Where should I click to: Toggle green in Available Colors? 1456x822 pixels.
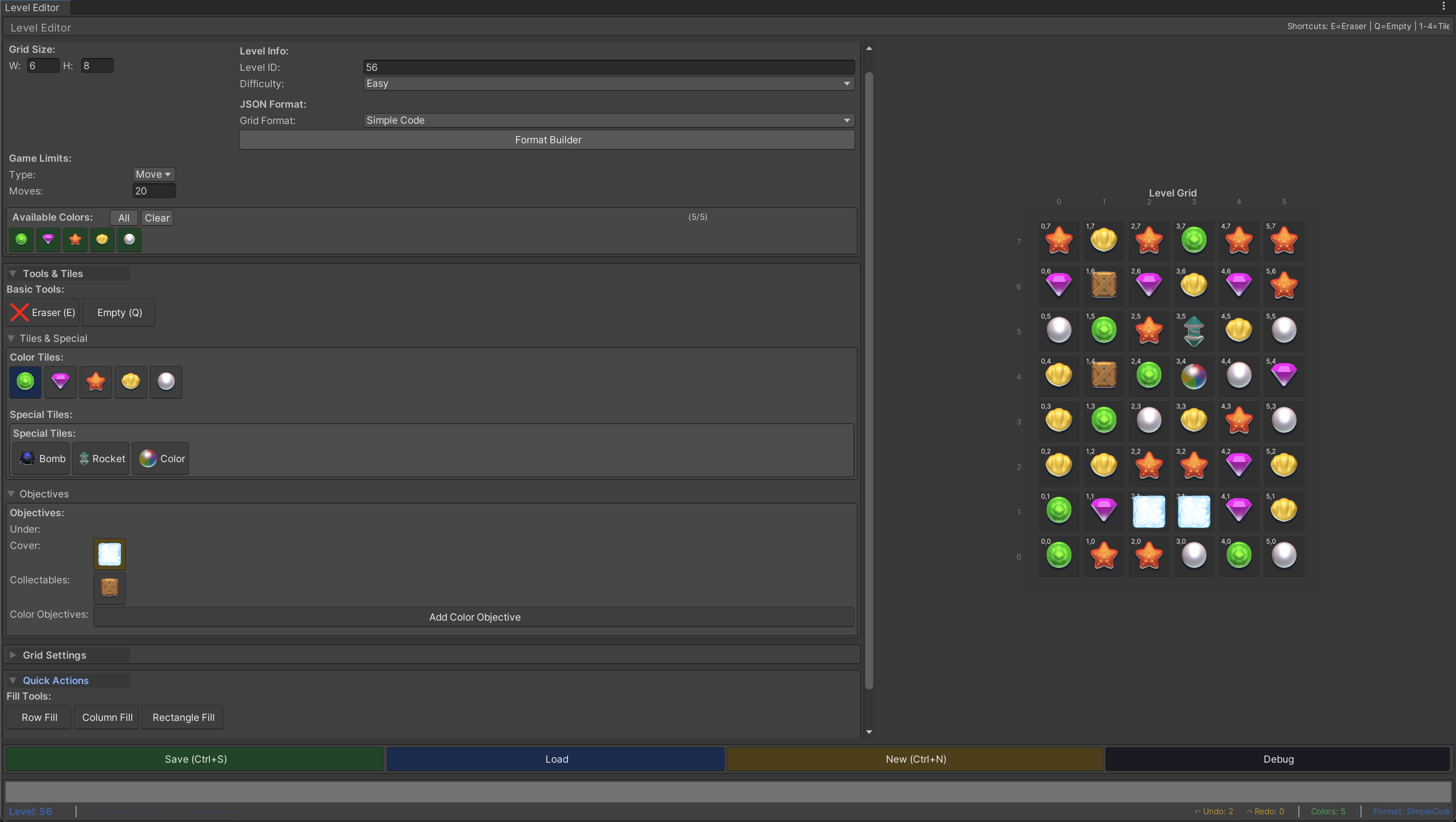(x=21, y=239)
